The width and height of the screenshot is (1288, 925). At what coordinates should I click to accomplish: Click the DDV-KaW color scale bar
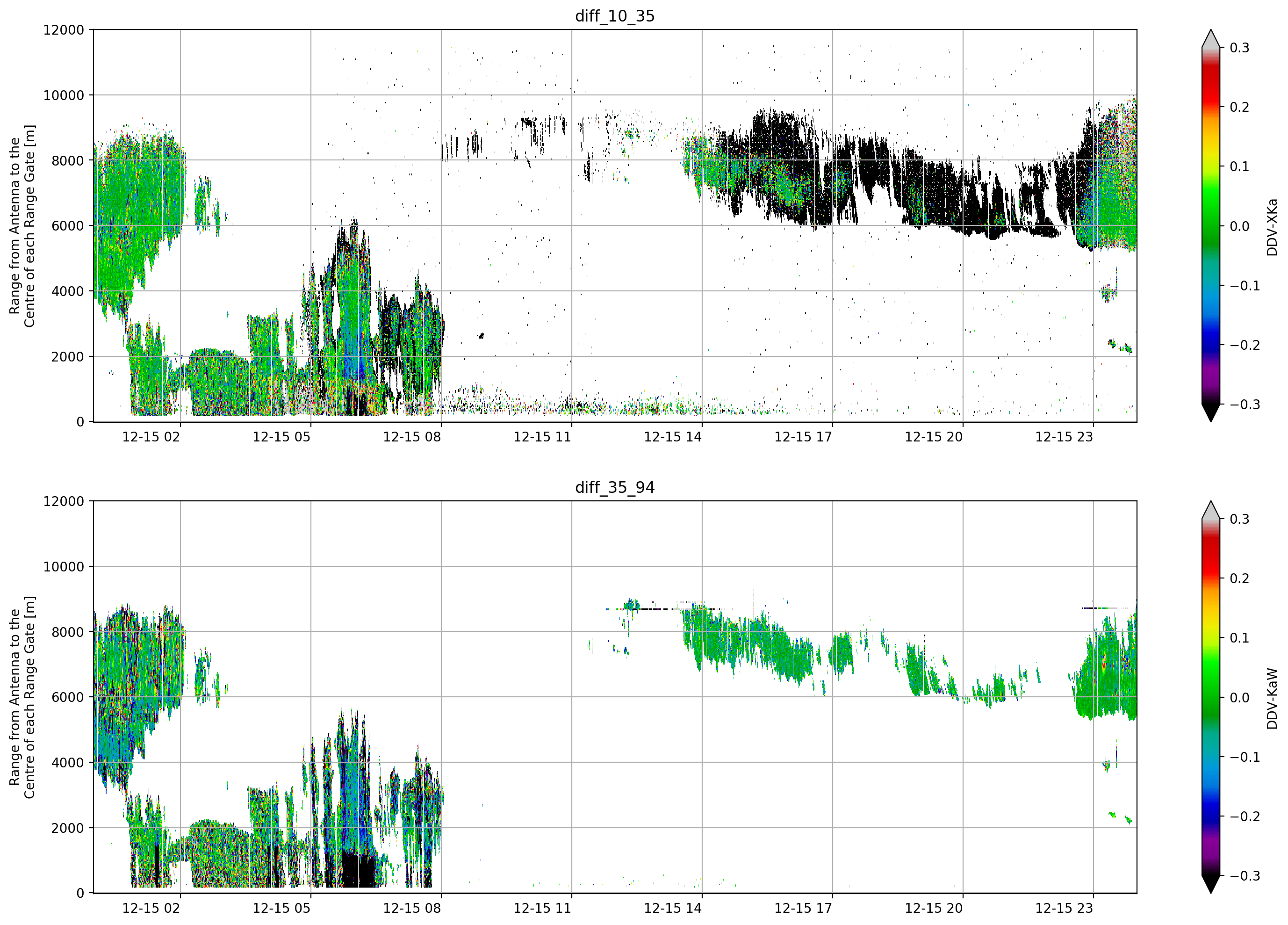1211,697
